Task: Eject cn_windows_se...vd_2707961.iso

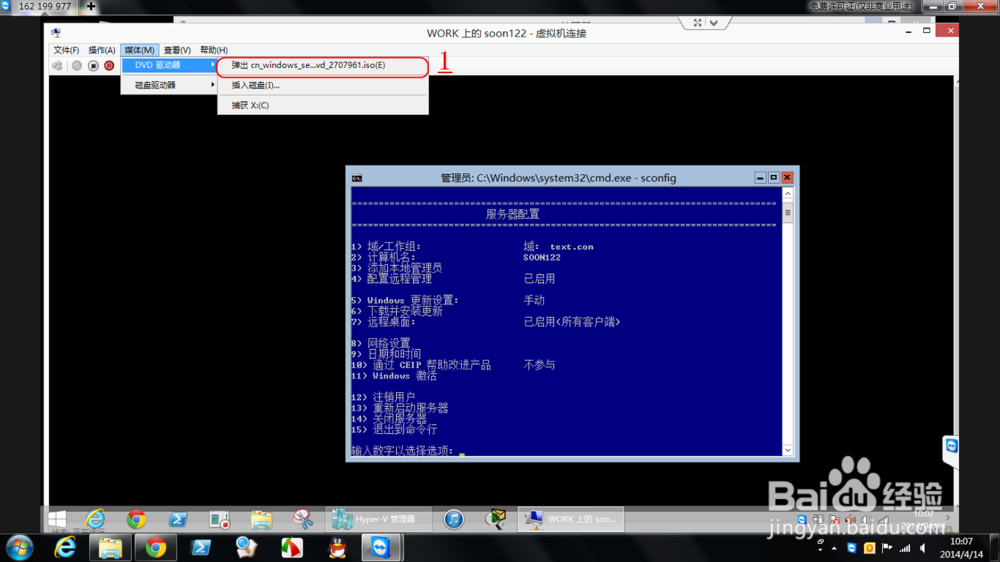Action: 322,65
